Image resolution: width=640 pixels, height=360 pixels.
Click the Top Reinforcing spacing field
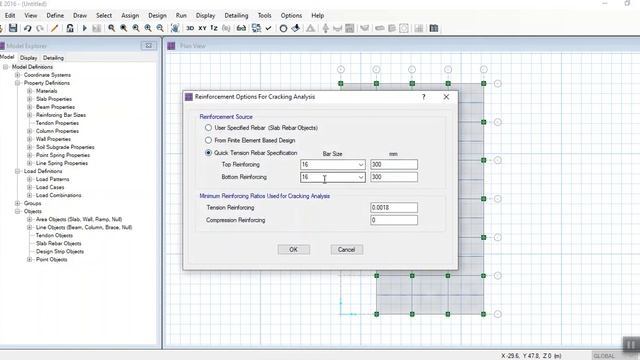394,164
